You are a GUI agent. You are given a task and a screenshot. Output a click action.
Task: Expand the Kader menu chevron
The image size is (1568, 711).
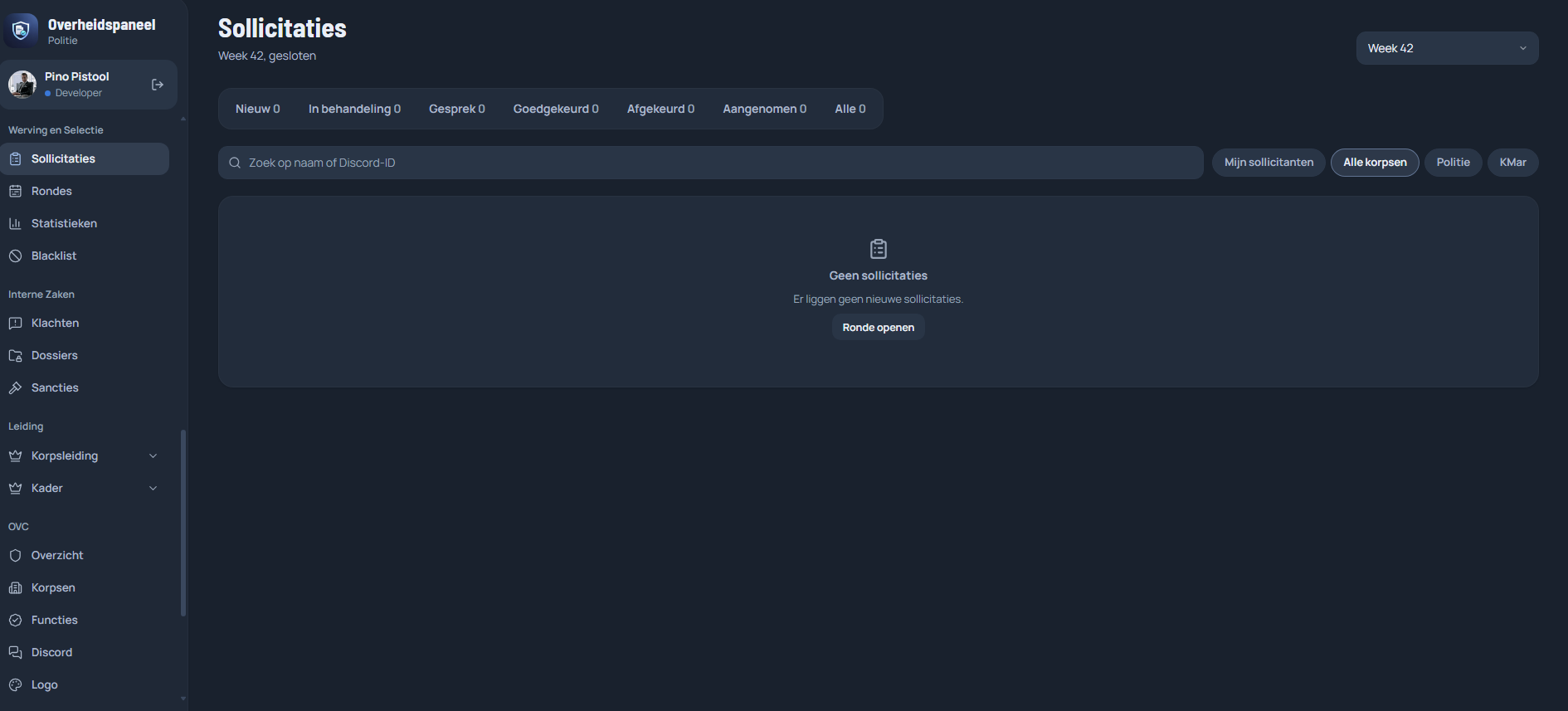(x=153, y=488)
